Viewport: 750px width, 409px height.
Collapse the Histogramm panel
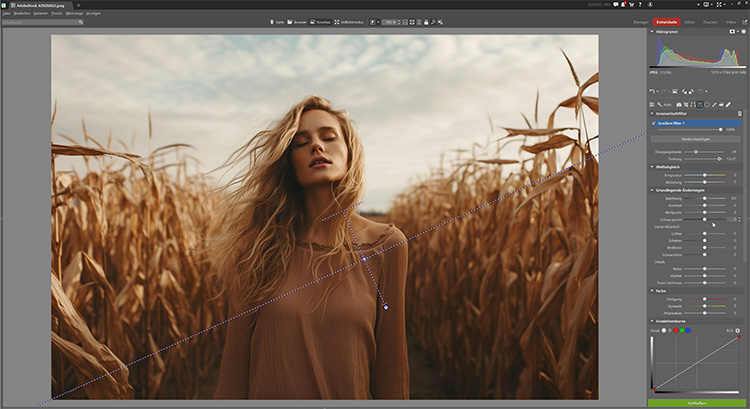tap(652, 32)
